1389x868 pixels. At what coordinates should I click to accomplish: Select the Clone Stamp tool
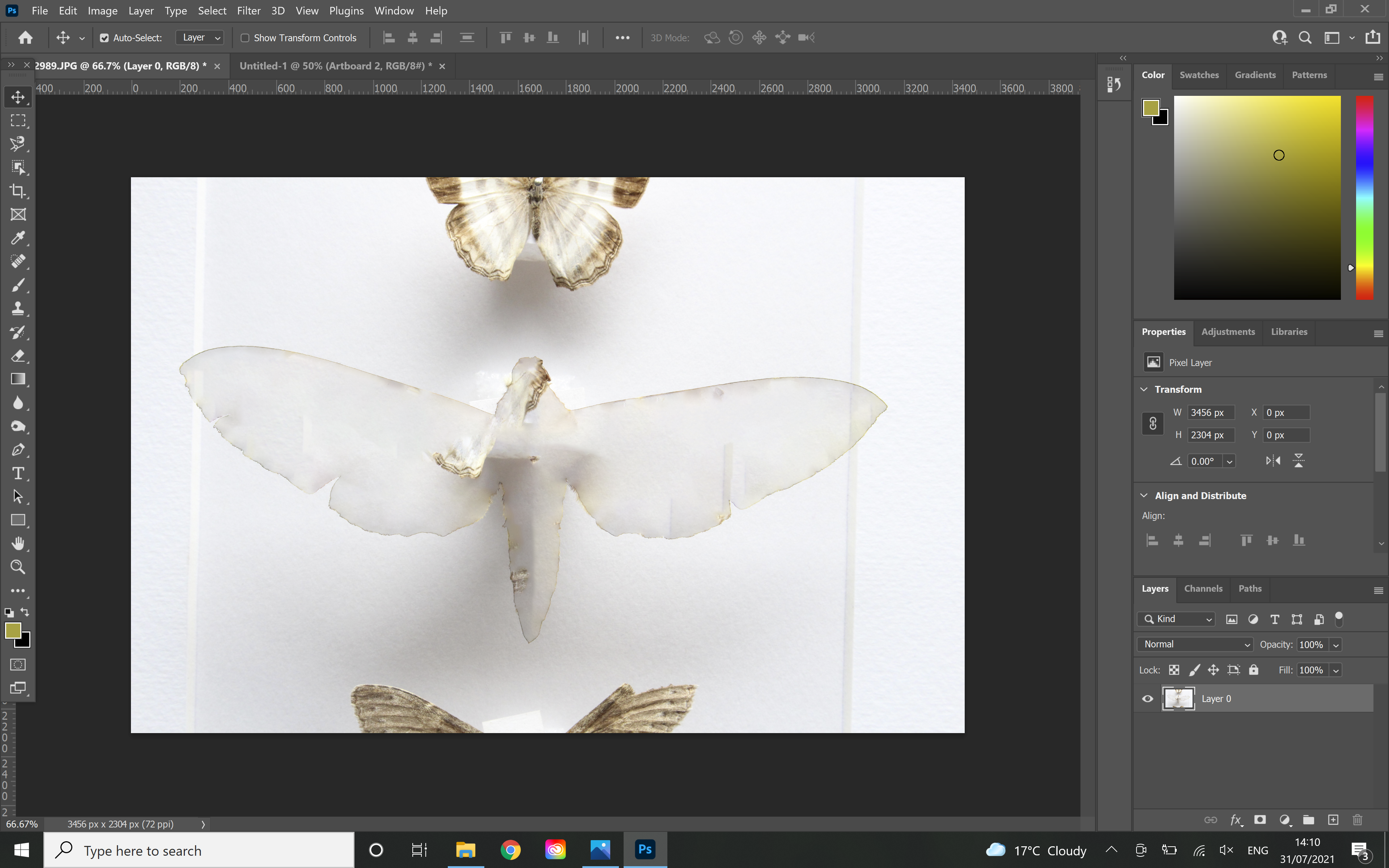click(x=18, y=308)
